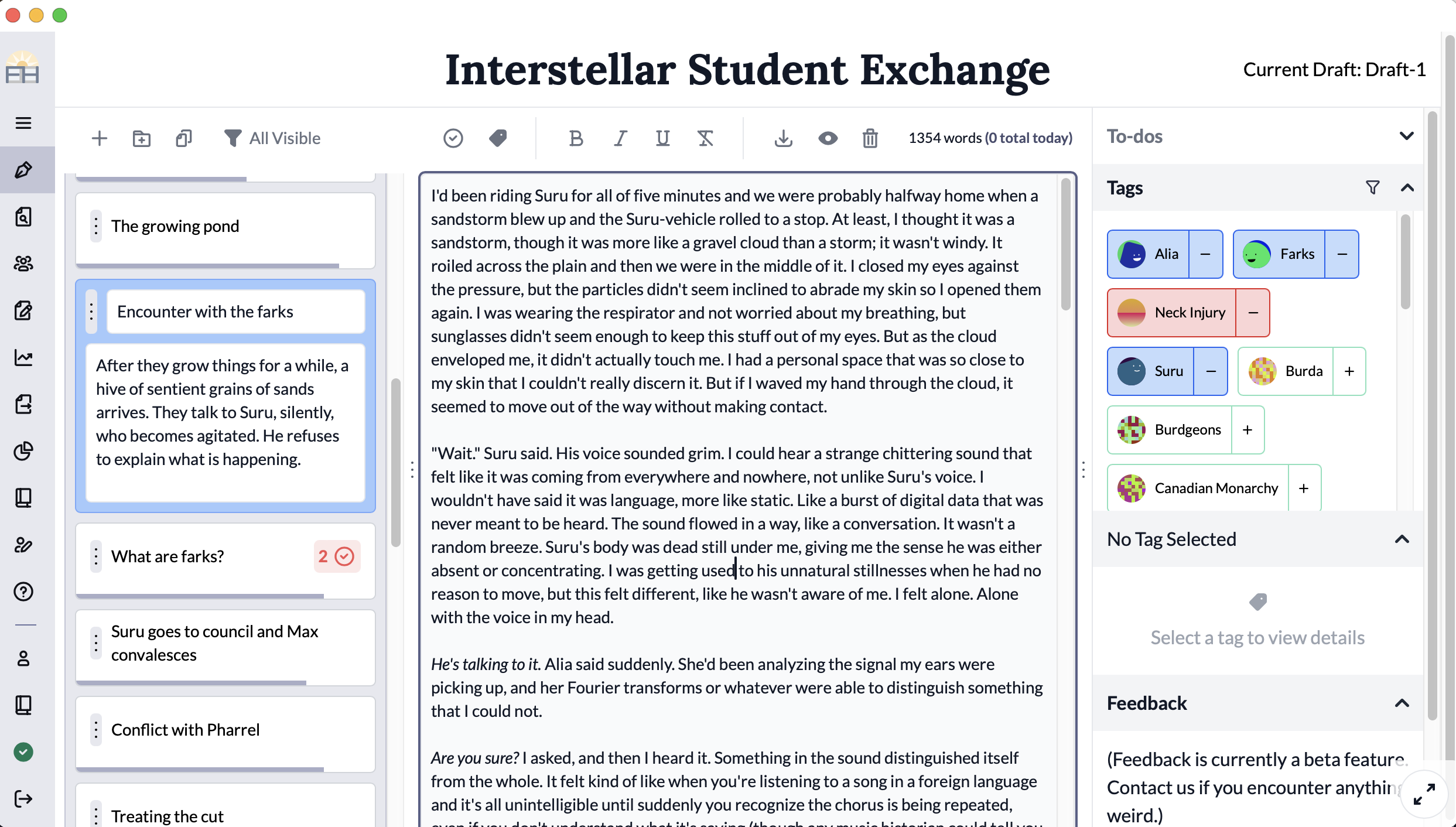
Task: Open the All Visible filter dropdown
Action: coord(273,138)
